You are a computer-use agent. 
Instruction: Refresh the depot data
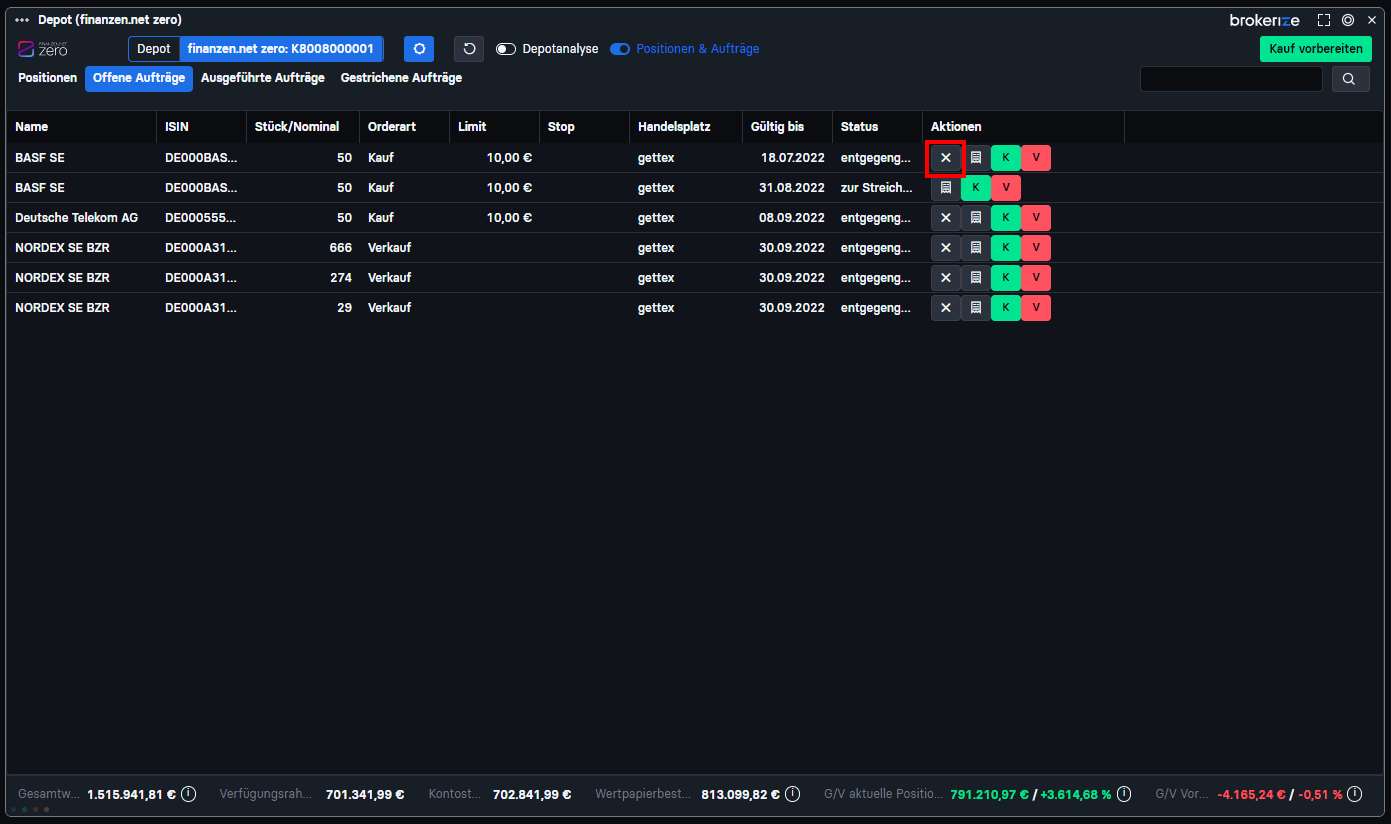[469, 49]
